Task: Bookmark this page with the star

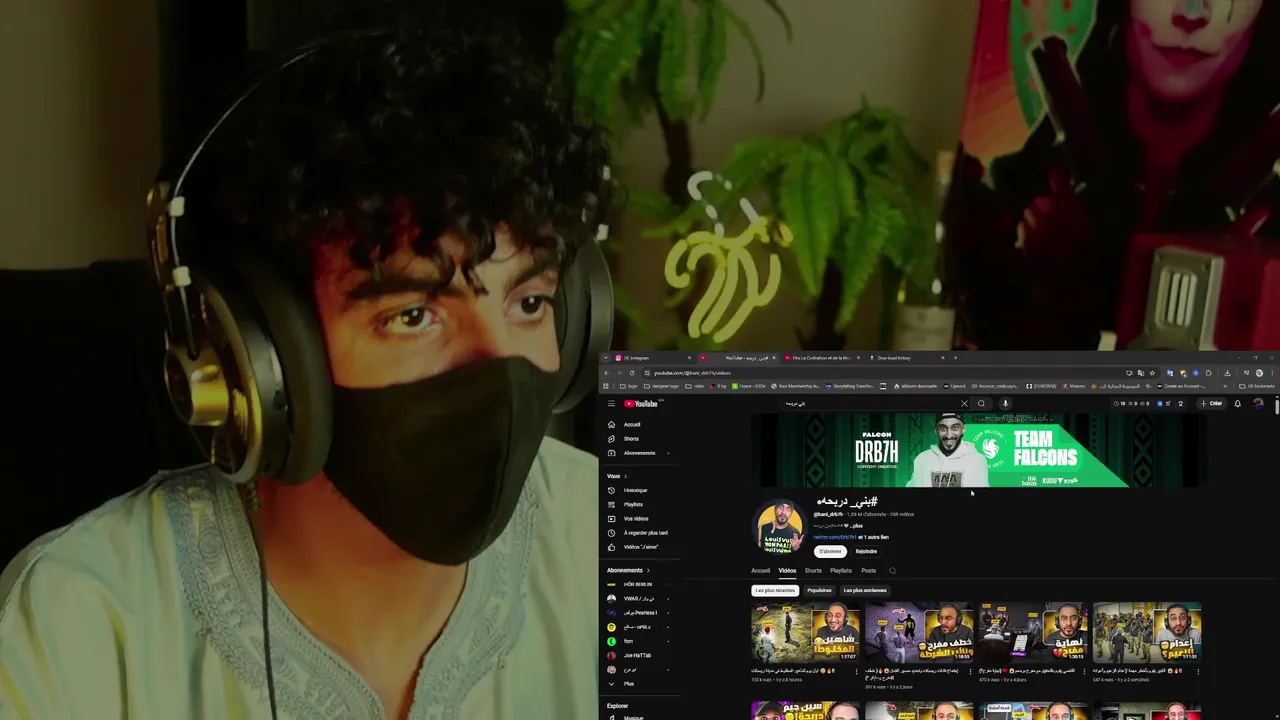Action: point(1152,373)
